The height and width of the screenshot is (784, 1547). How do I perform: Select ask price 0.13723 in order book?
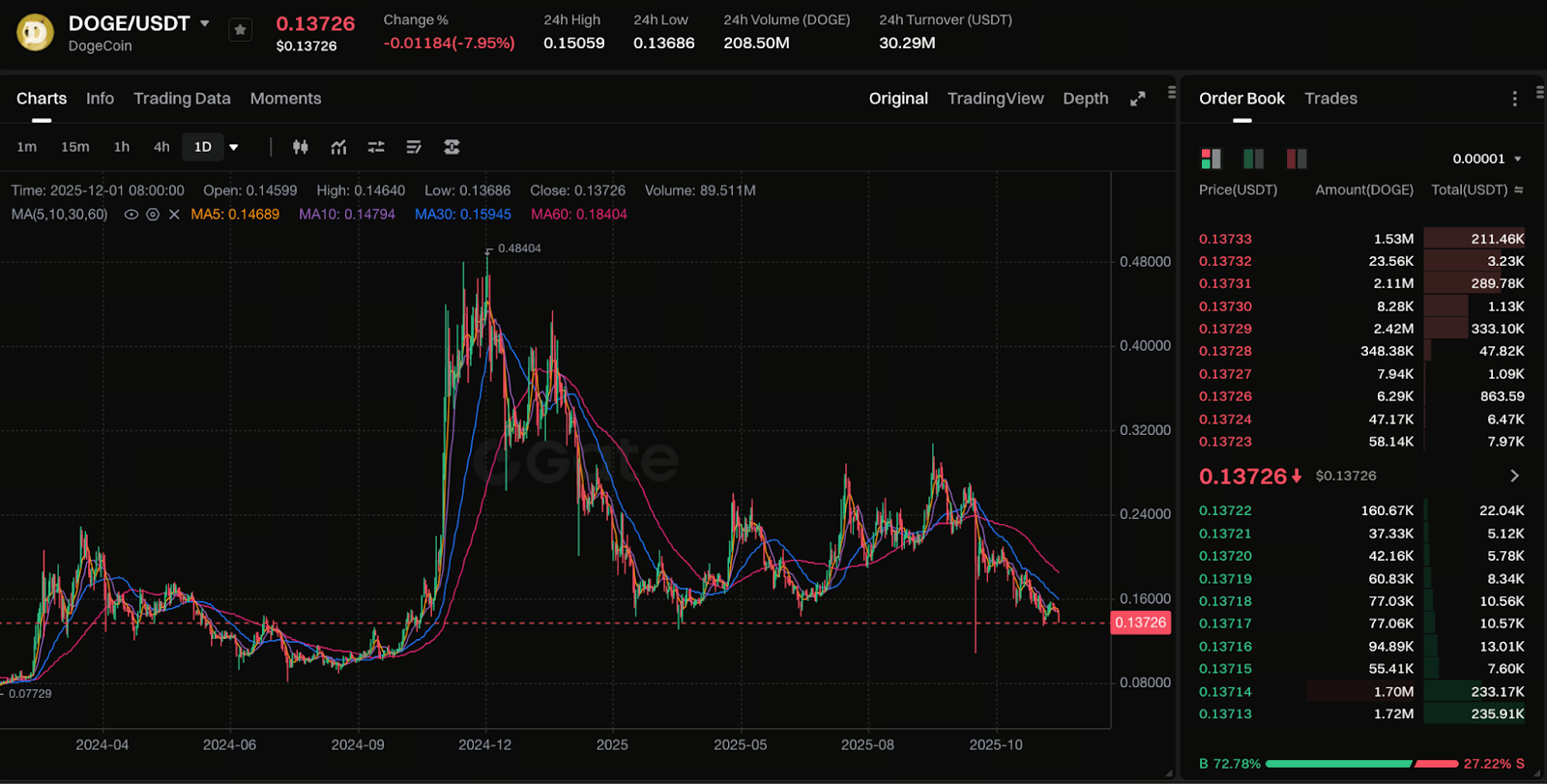click(1225, 442)
